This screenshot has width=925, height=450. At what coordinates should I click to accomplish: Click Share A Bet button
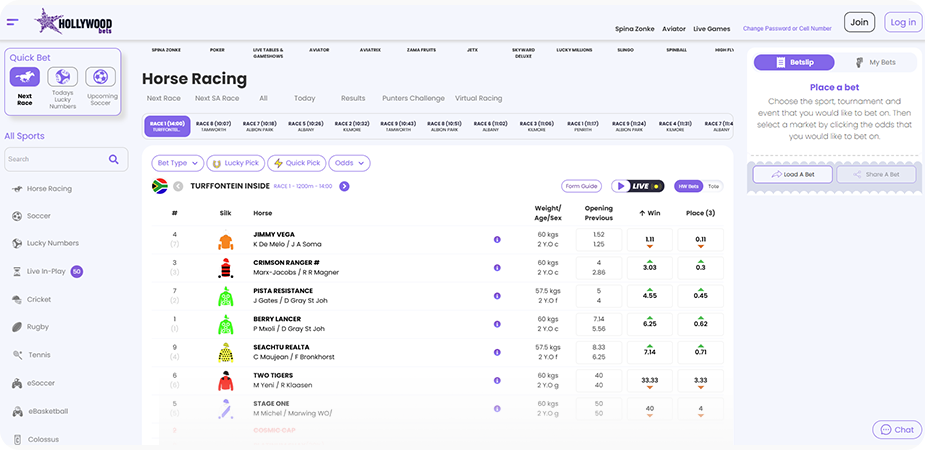pyautogui.click(x=877, y=175)
